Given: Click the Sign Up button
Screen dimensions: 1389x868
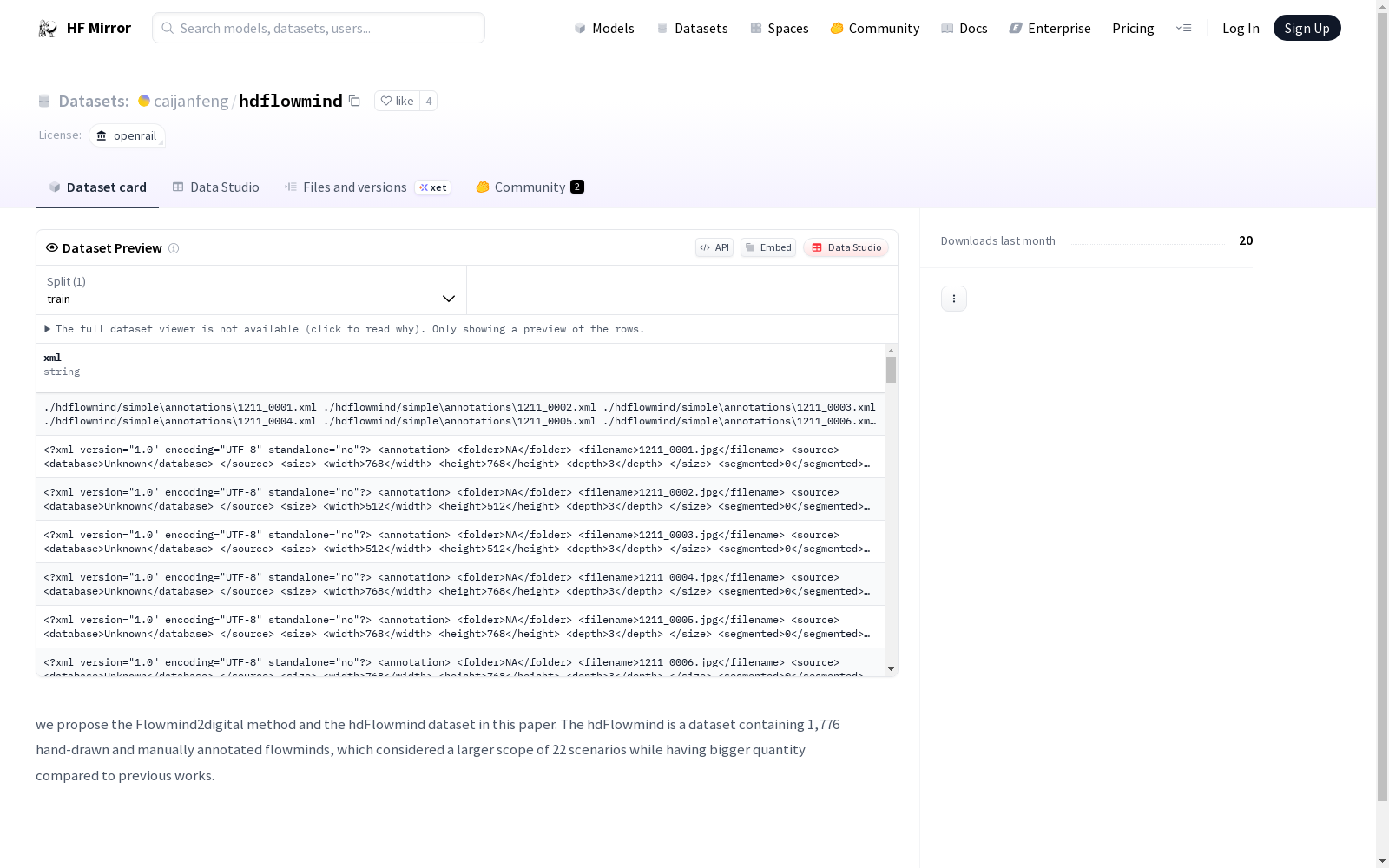Looking at the screenshot, I should tap(1307, 28).
